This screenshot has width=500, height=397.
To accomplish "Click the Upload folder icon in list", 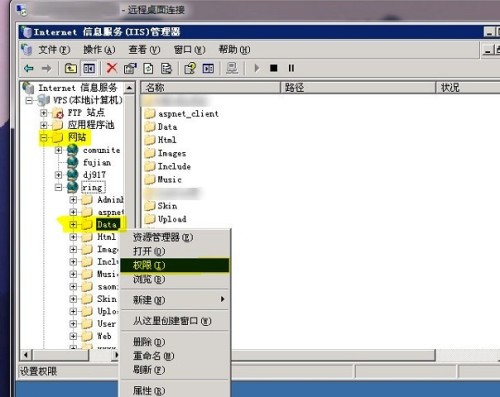I will pos(150,219).
